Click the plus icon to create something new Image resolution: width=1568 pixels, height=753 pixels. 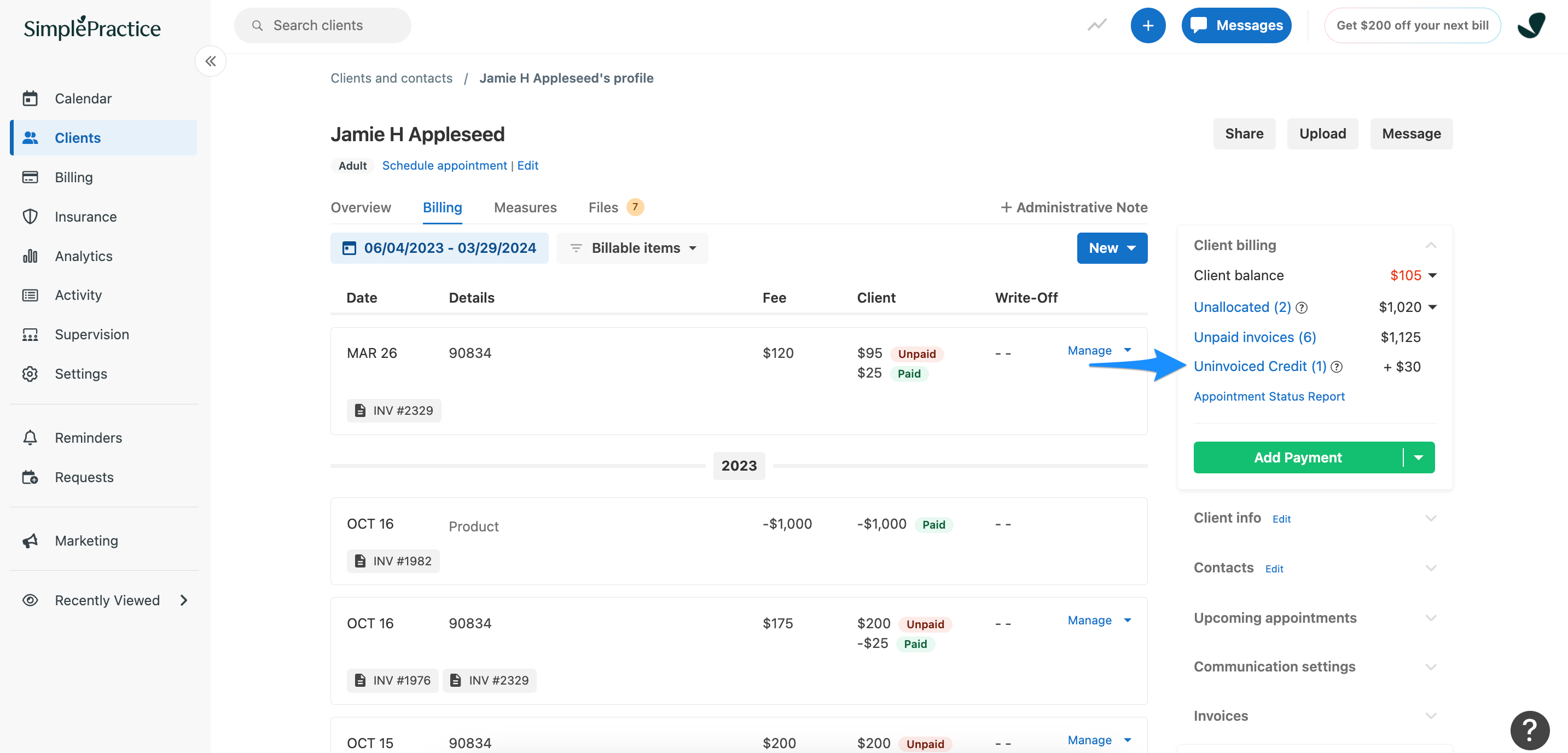point(1148,25)
